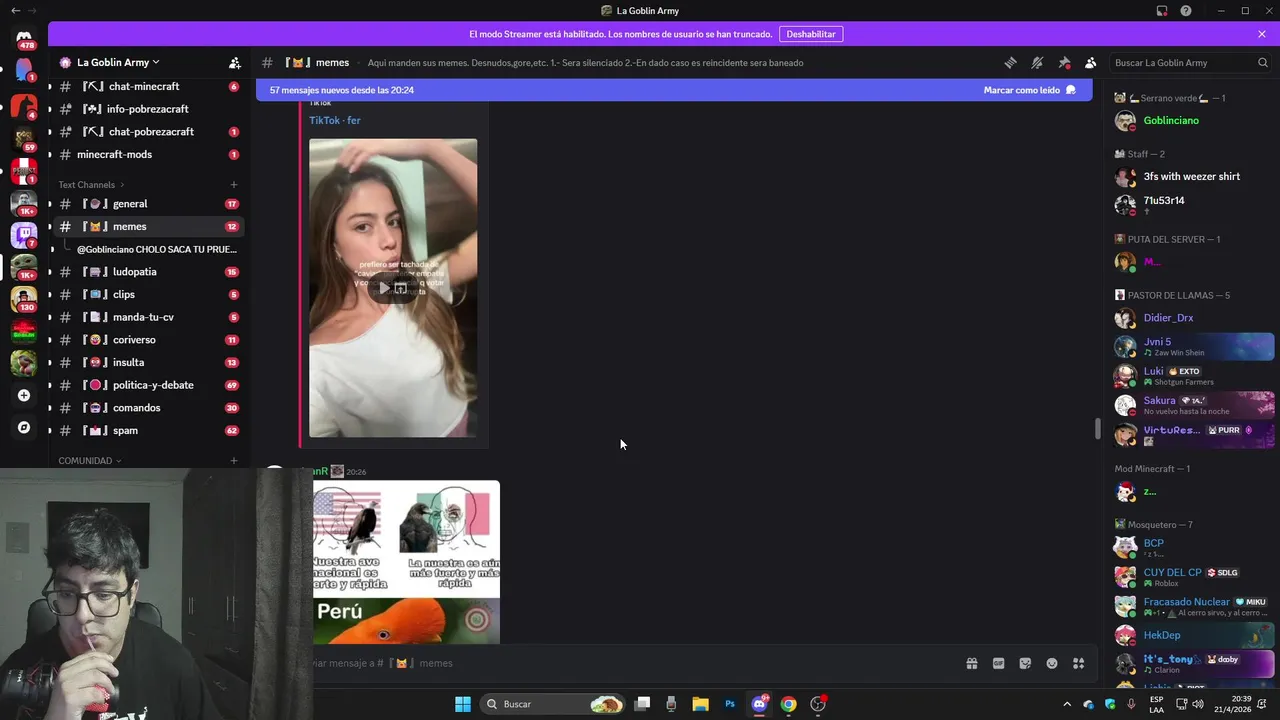Open the insulta channel
This screenshot has height=720, width=1280.
point(148,363)
